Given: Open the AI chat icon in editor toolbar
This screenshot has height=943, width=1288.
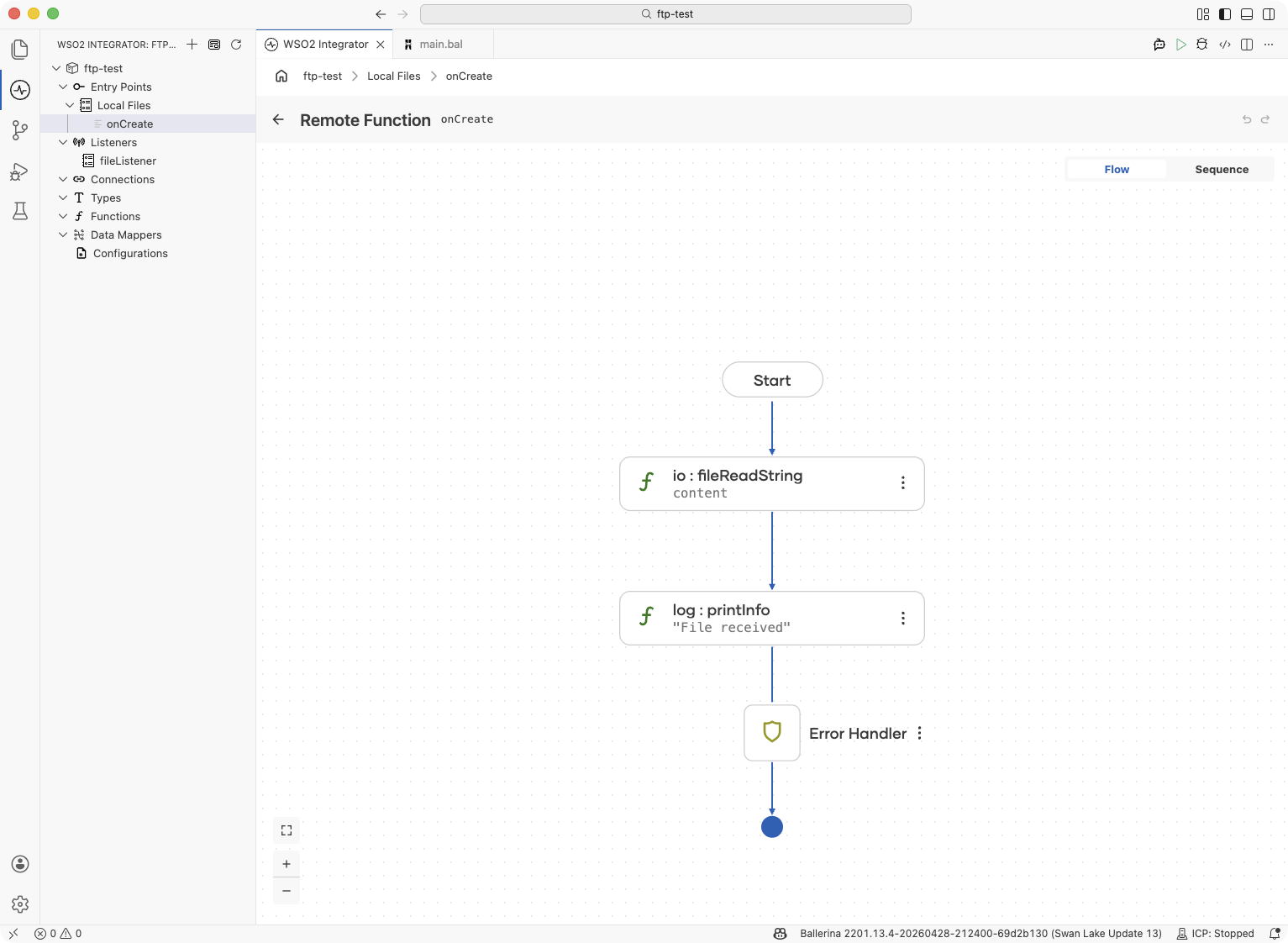Looking at the screenshot, I should click(x=1159, y=45).
